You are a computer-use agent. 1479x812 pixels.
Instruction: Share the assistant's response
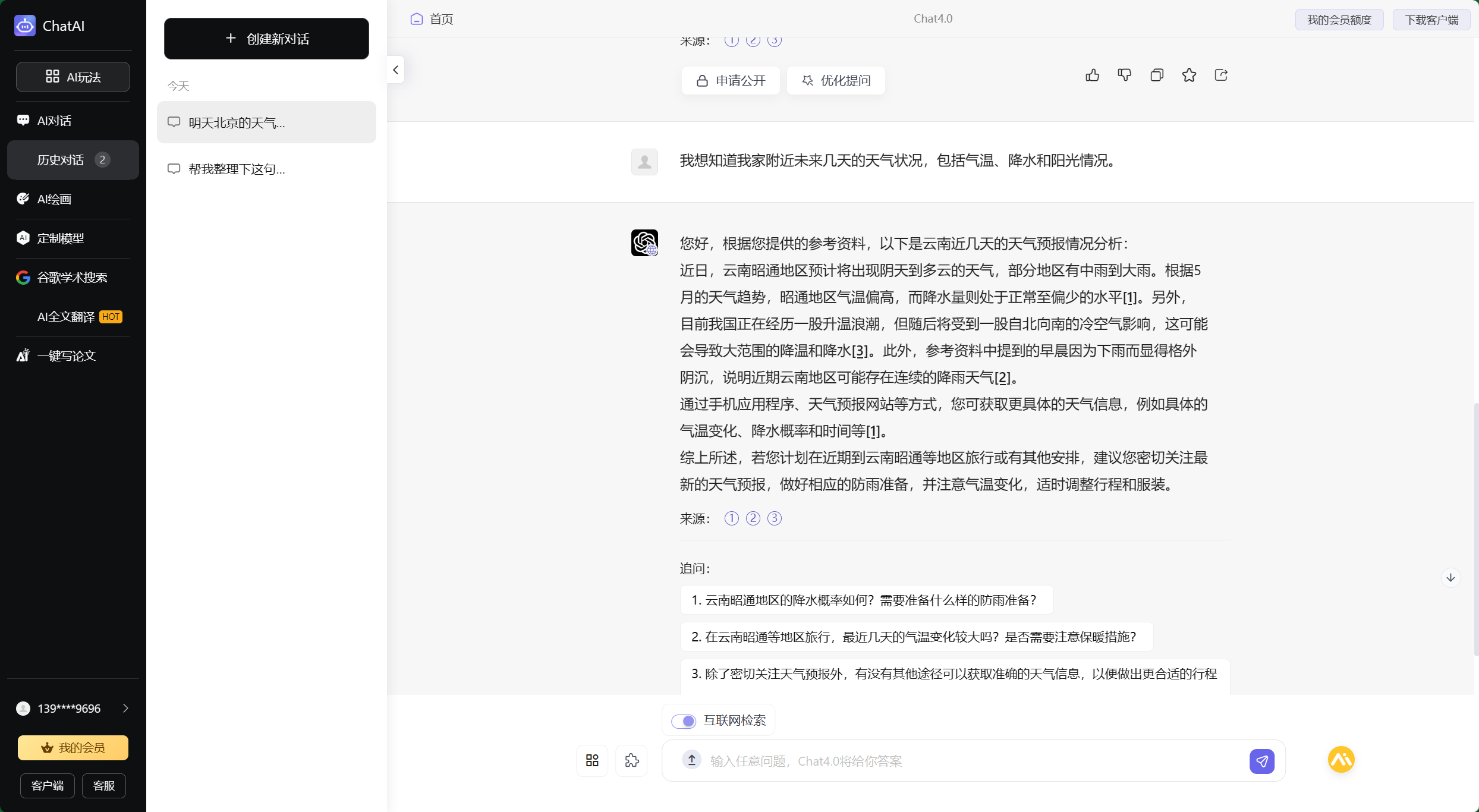point(1221,75)
